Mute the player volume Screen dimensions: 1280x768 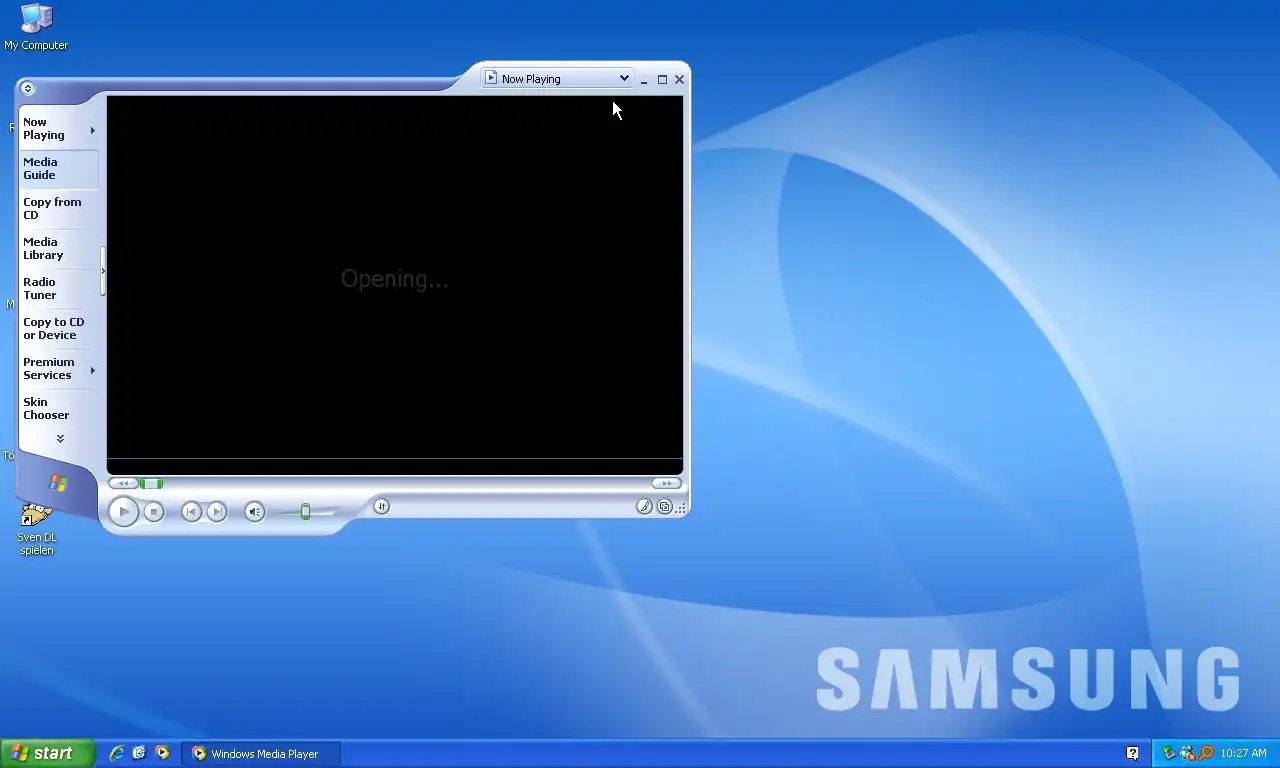coord(254,512)
